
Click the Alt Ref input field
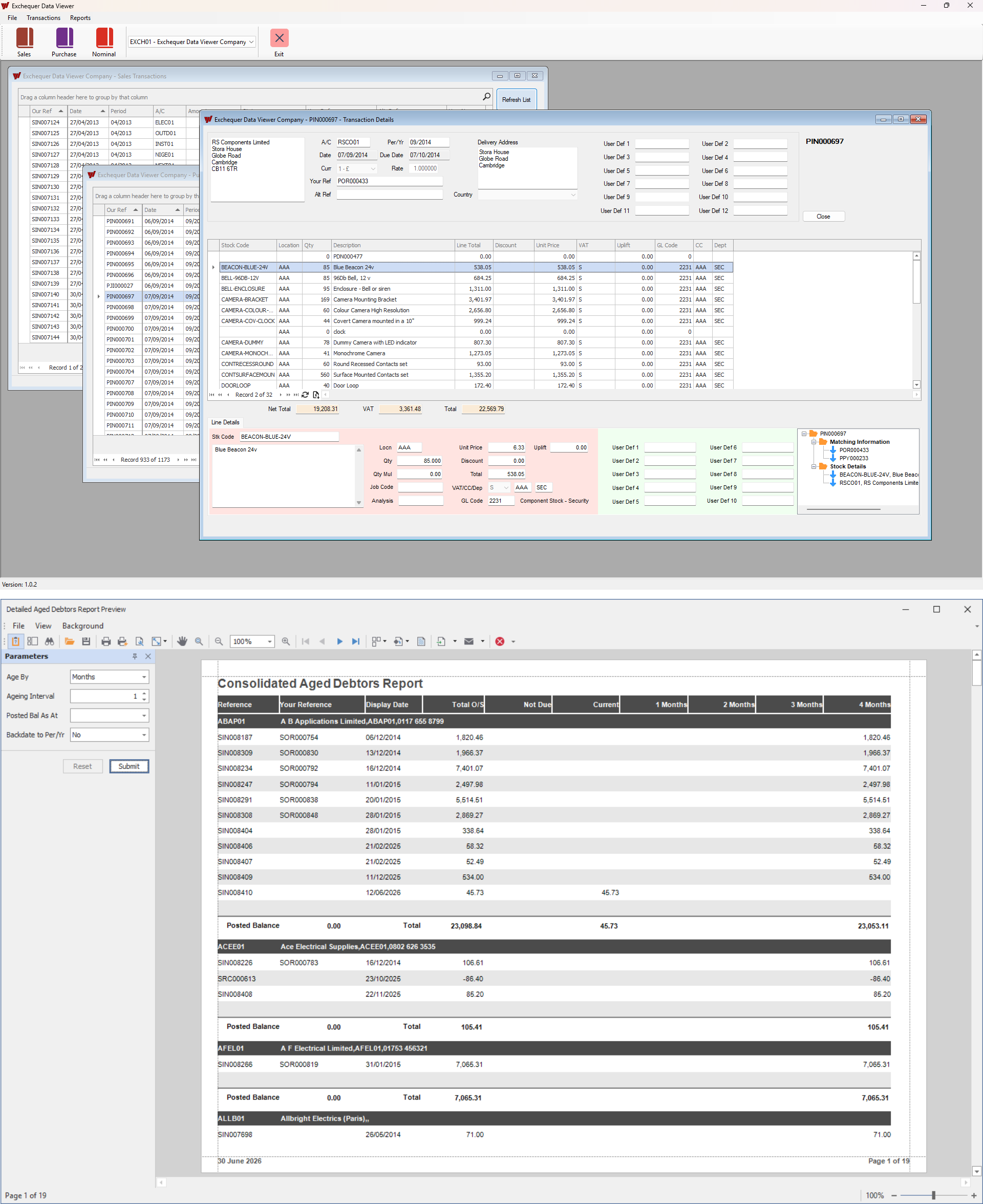tap(389, 194)
